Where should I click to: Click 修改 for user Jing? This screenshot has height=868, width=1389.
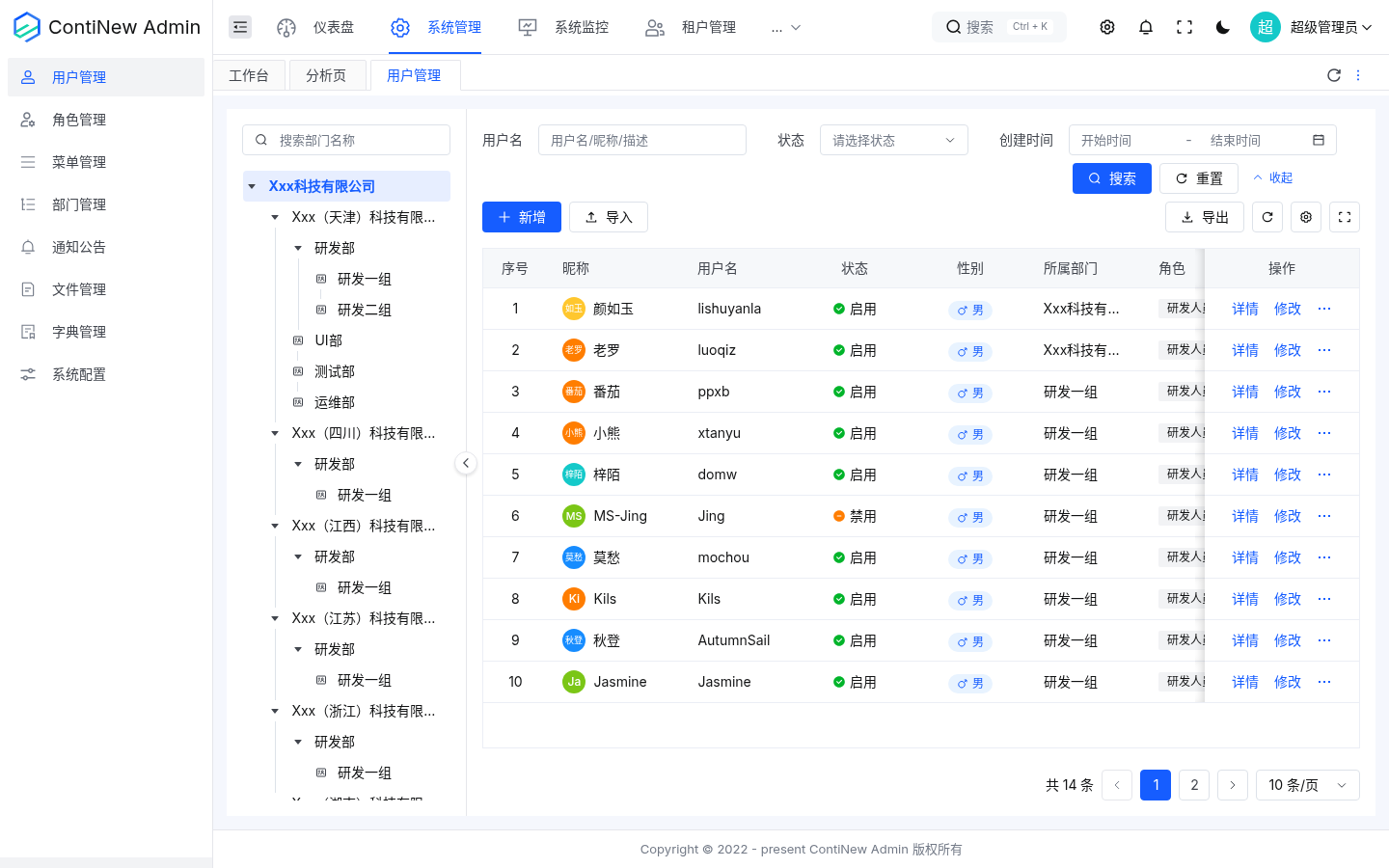(x=1288, y=516)
